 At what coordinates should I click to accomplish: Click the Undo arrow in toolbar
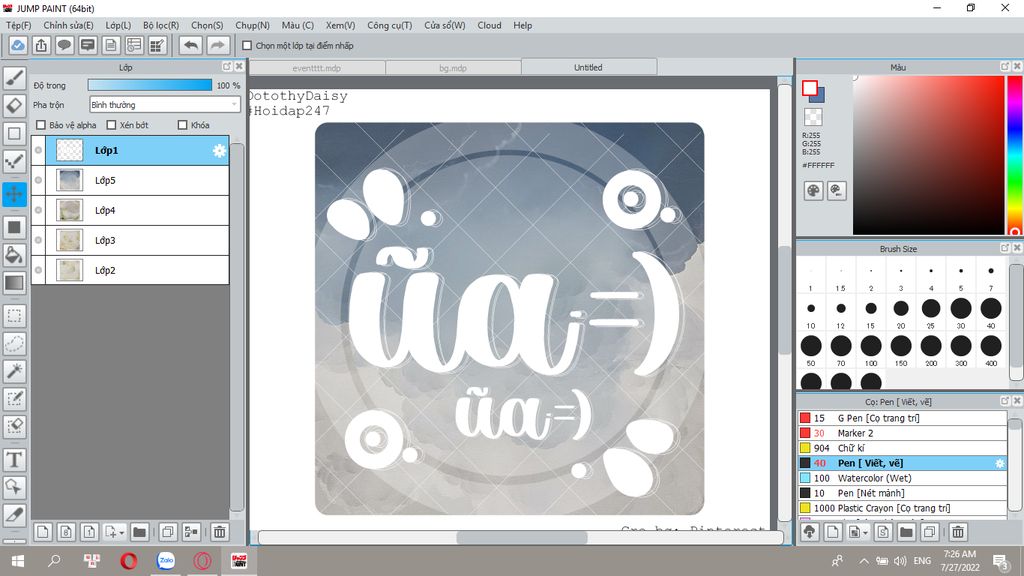[x=191, y=45]
